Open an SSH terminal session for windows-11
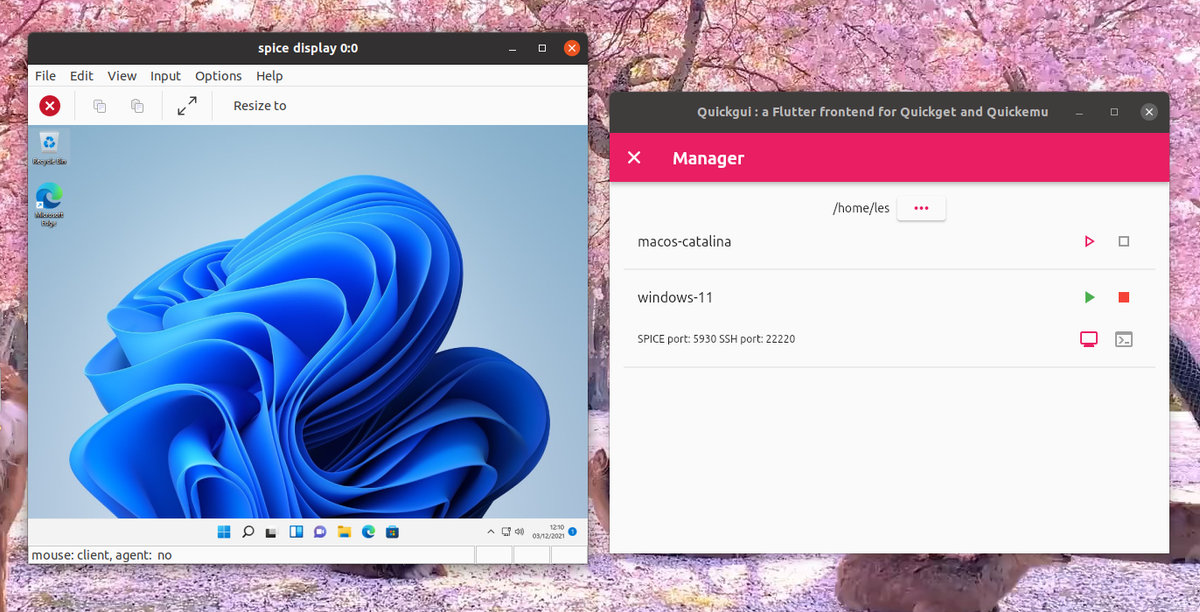This screenshot has height=612, width=1200. [x=1124, y=339]
